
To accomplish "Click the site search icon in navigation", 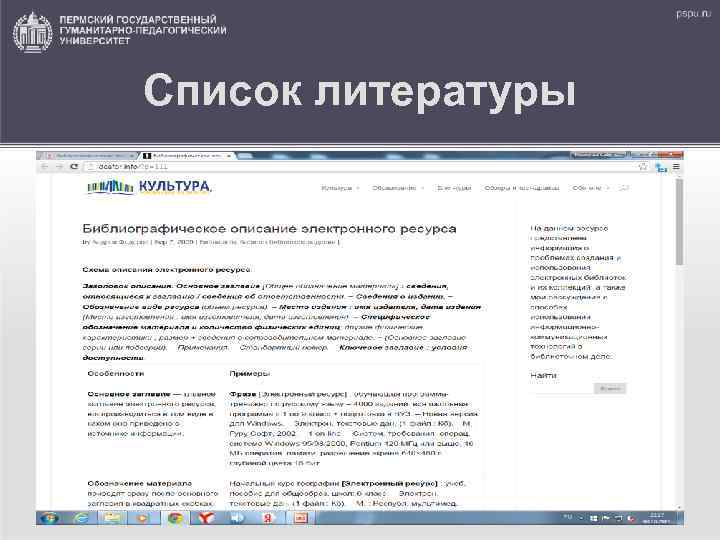I will click(624, 188).
